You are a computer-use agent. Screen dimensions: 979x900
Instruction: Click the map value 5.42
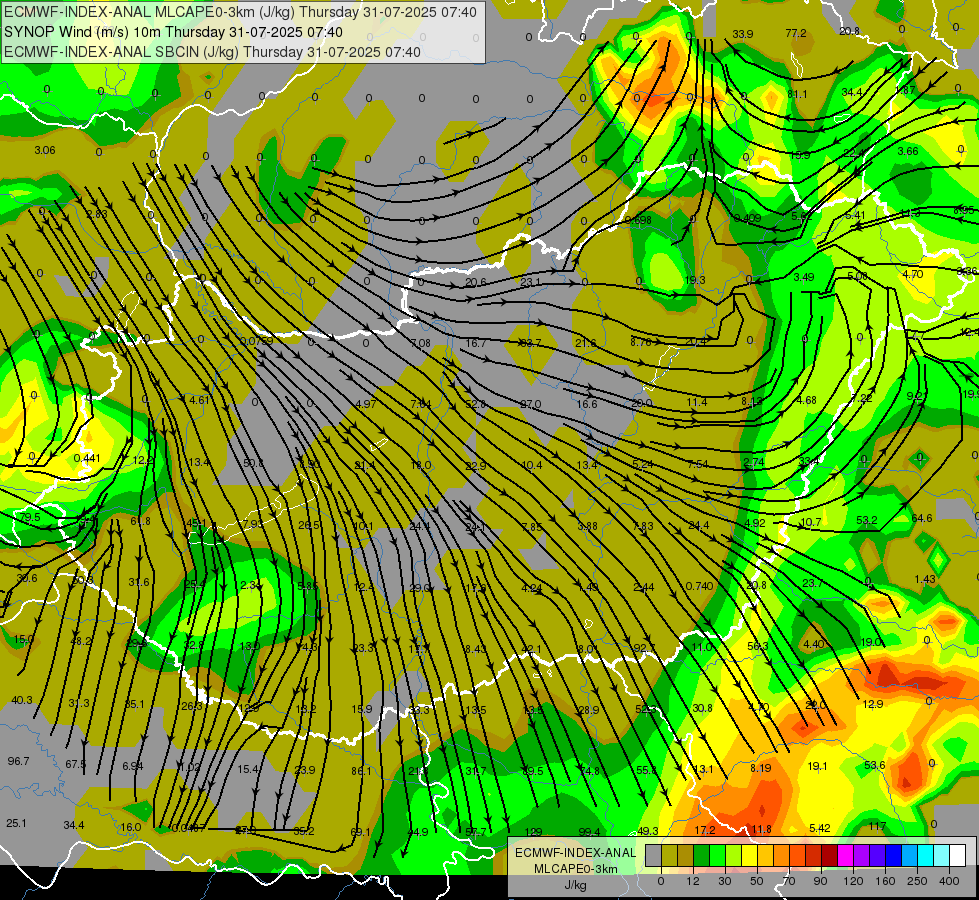coord(820,828)
